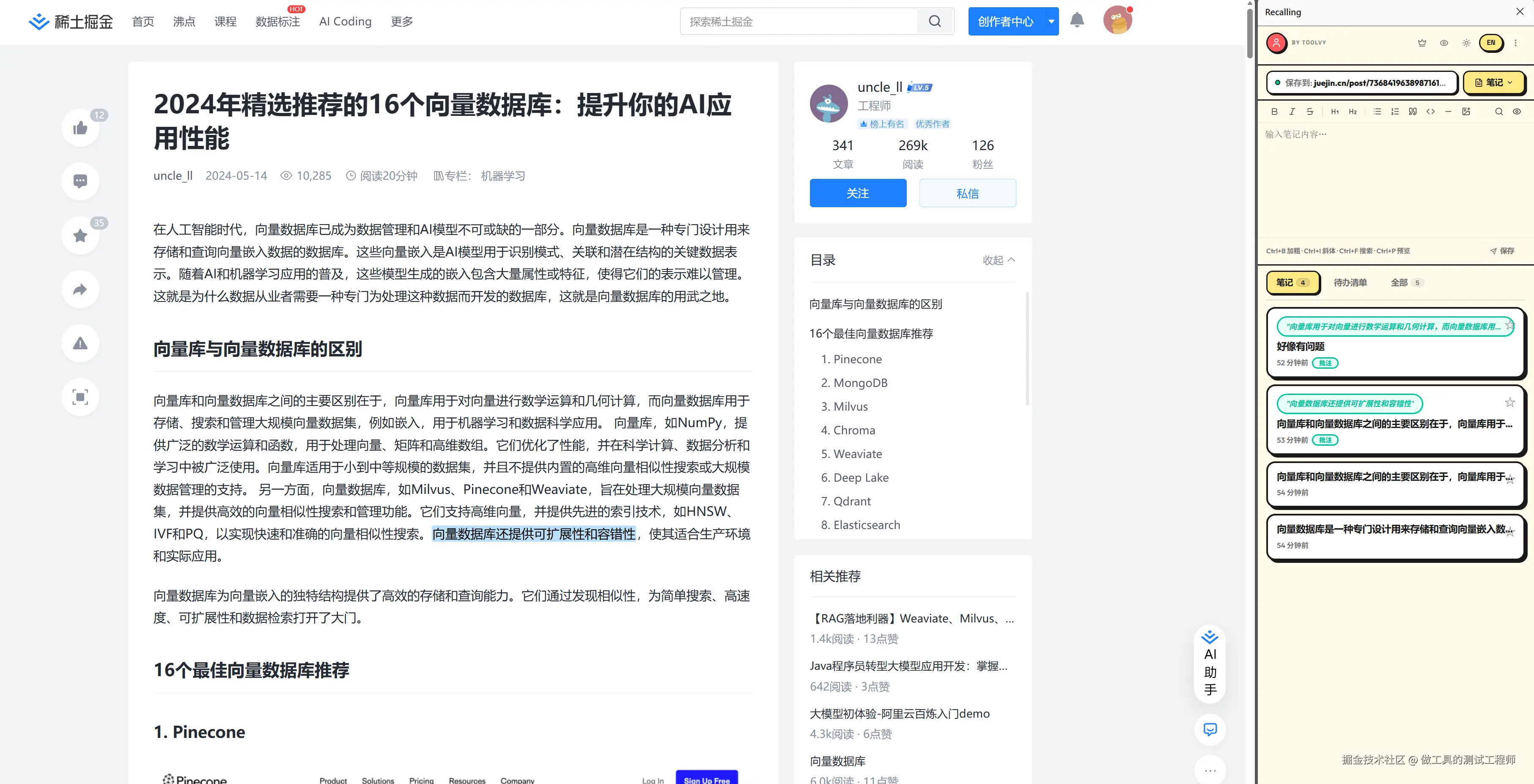The image size is (1534, 784).
Task: Open the 笔记 type dropdown
Action: click(1494, 83)
